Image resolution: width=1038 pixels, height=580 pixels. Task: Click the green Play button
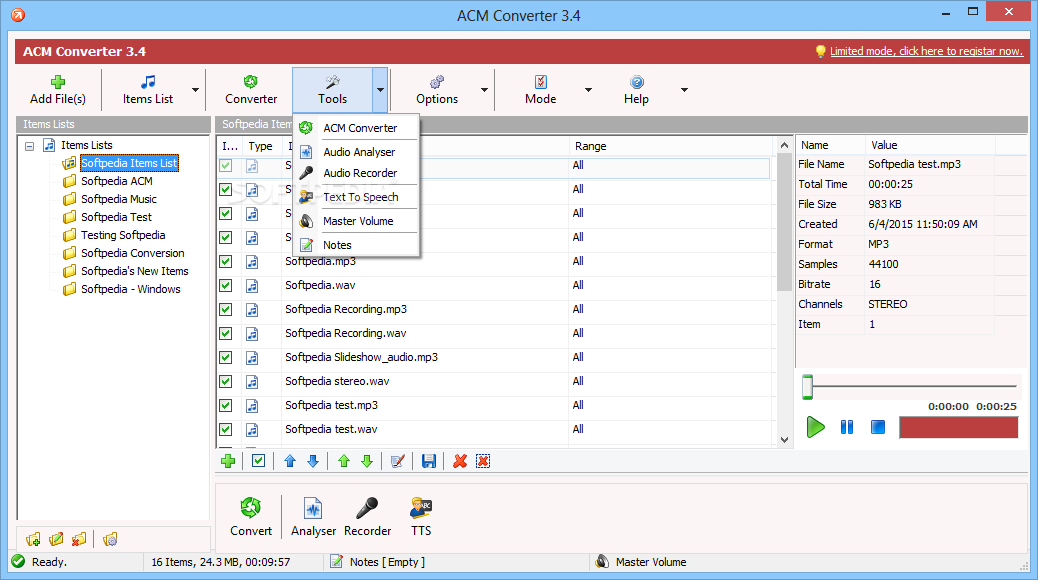(x=816, y=427)
